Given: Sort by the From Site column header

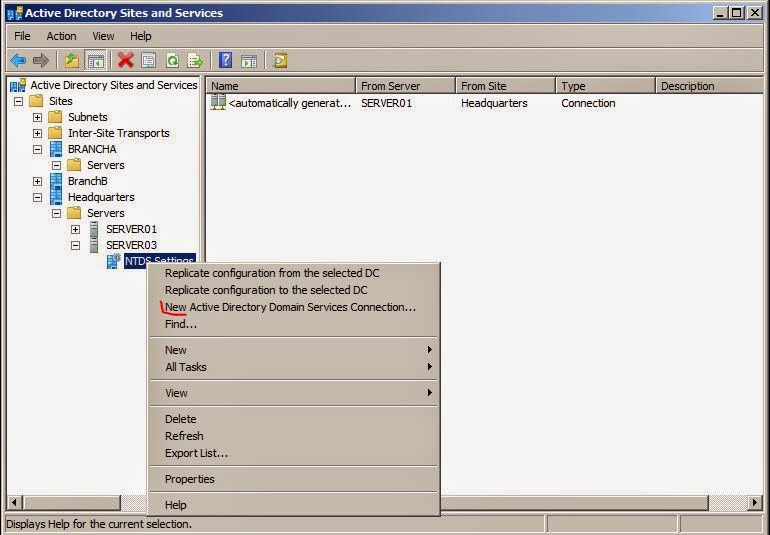Looking at the screenshot, I should [506, 85].
